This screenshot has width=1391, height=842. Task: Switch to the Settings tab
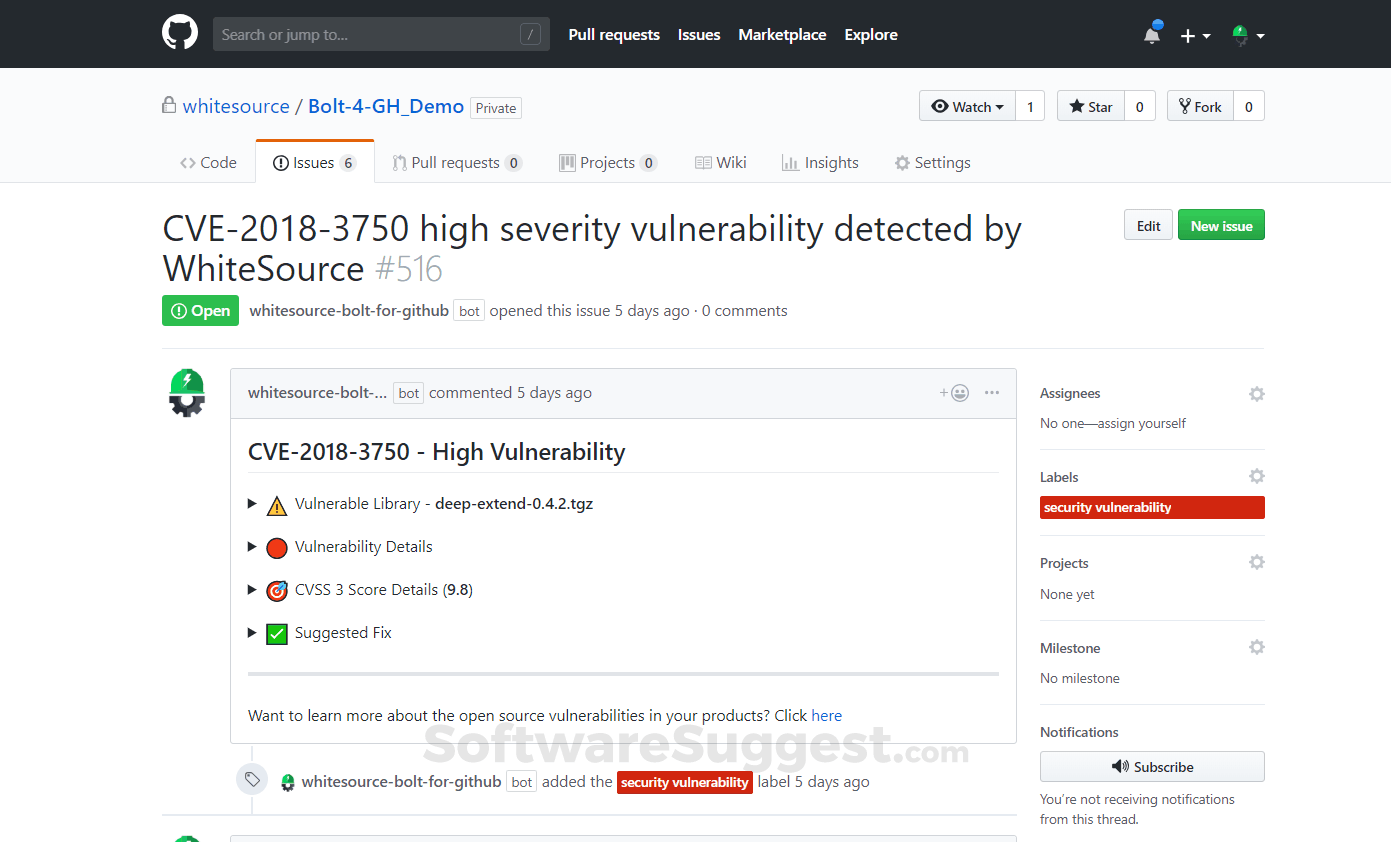click(932, 162)
